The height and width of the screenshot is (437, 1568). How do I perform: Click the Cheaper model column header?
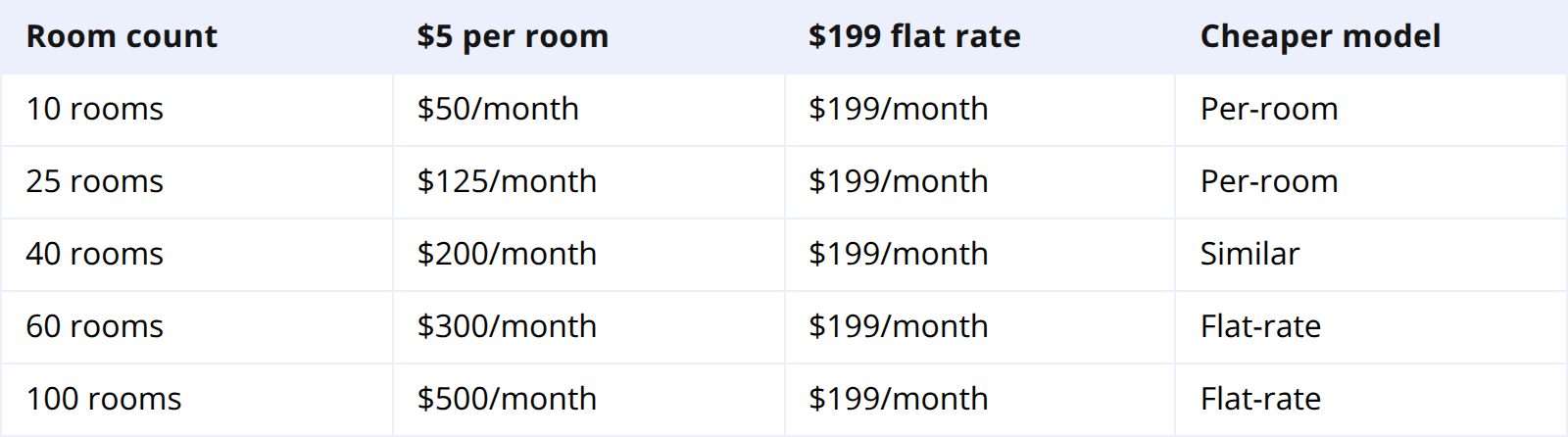[x=1320, y=36]
